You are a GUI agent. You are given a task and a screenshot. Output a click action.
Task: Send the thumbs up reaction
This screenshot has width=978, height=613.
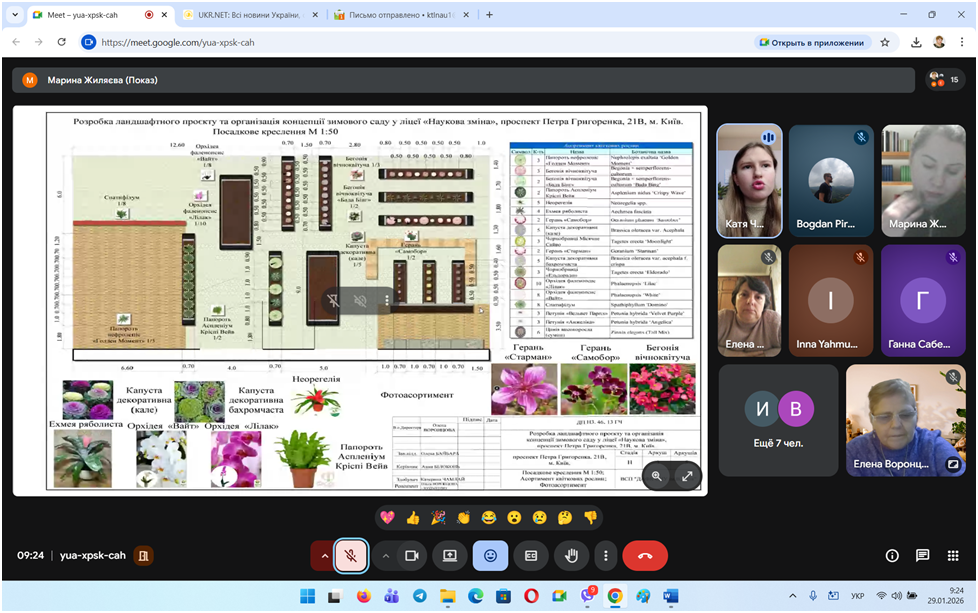pyautogui.click(x=413, y=517)
